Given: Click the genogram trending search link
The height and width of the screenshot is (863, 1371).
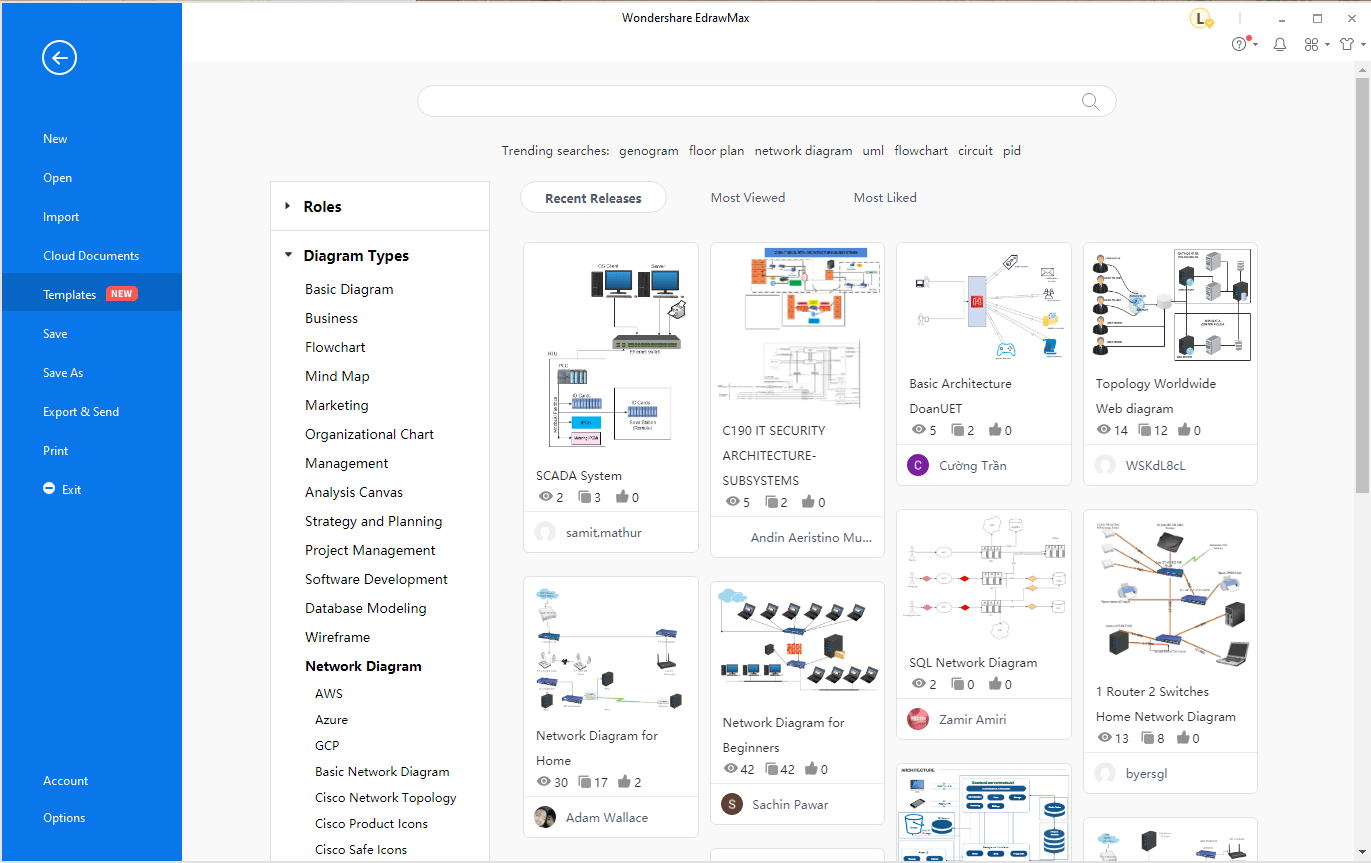Looking at the screenshot, I should tap(648, 151).
